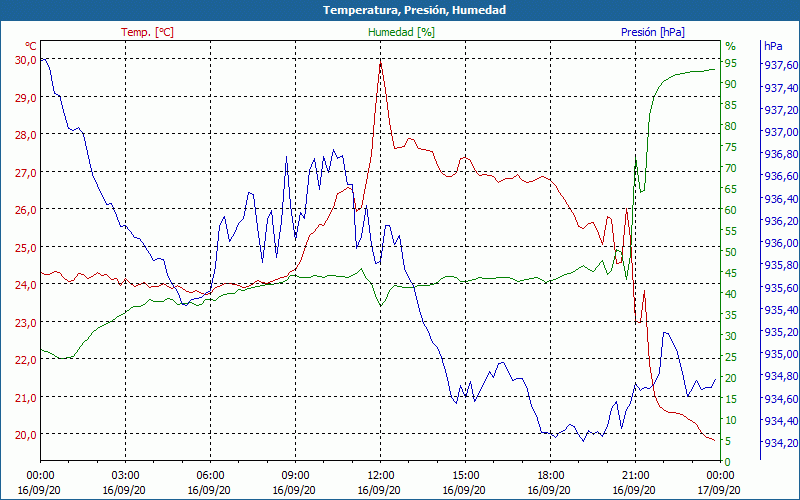Viewport: 800px width, 500px height.
Task: Click the 09:00 time axis label
Action: point(295,476)
